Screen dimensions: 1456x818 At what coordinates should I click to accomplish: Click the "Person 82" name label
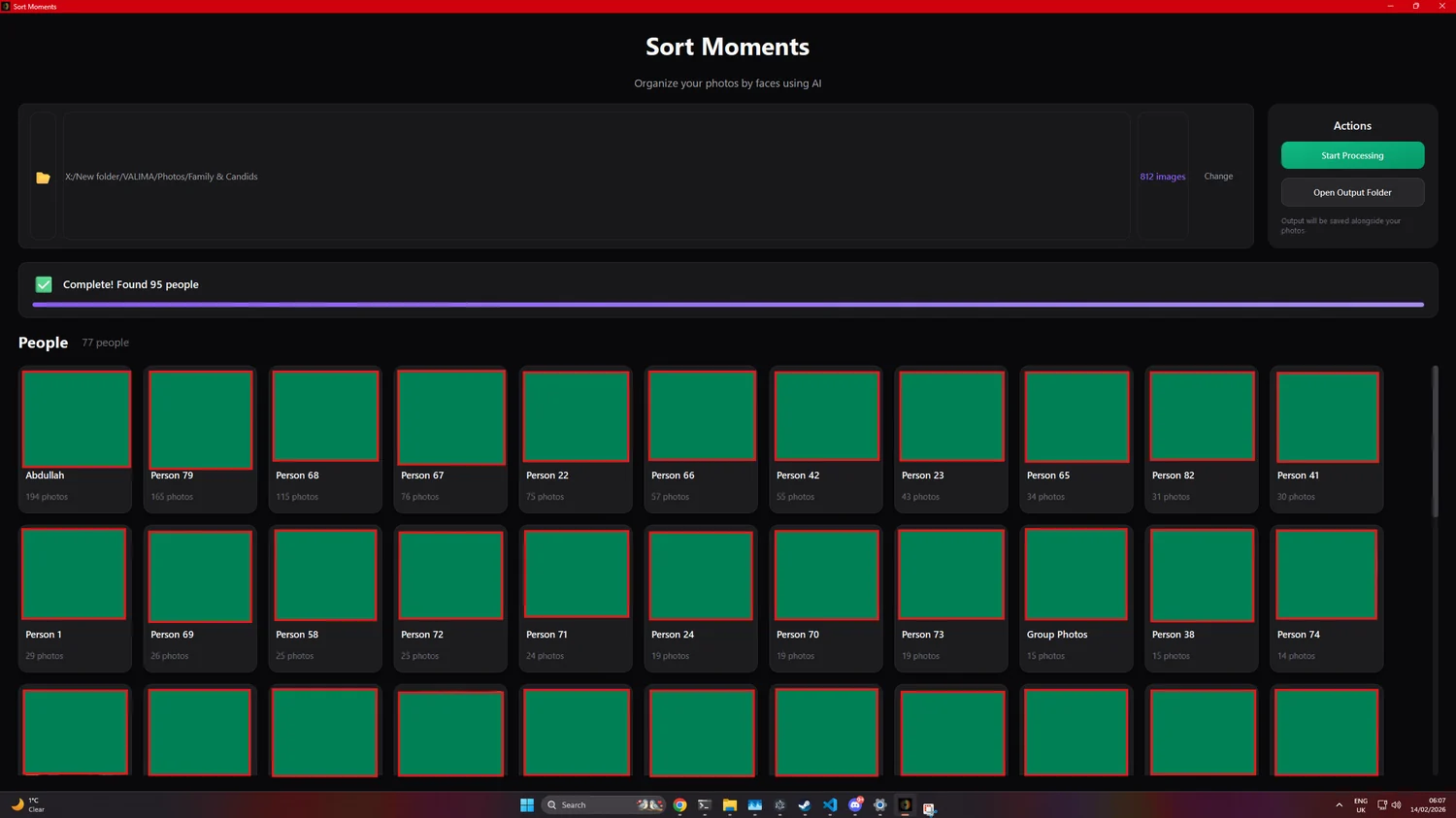[1173, 475]
